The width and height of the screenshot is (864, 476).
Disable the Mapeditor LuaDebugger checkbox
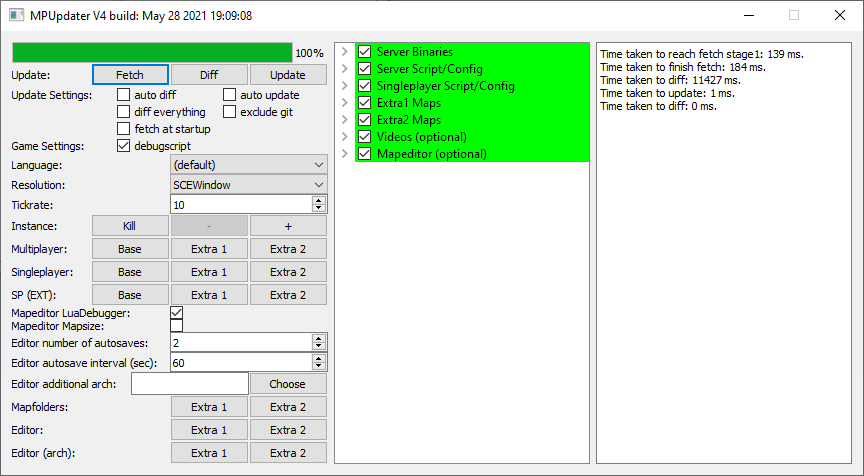click(x=177, y=313)
